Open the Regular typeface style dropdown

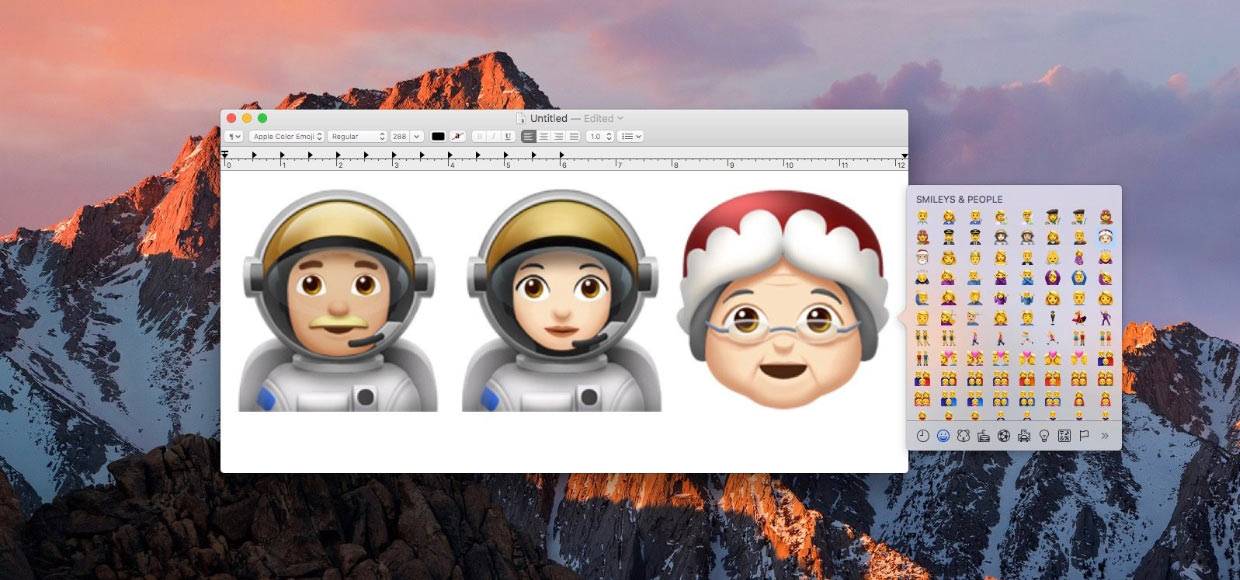pyautogui.click(x=357, y=136)
